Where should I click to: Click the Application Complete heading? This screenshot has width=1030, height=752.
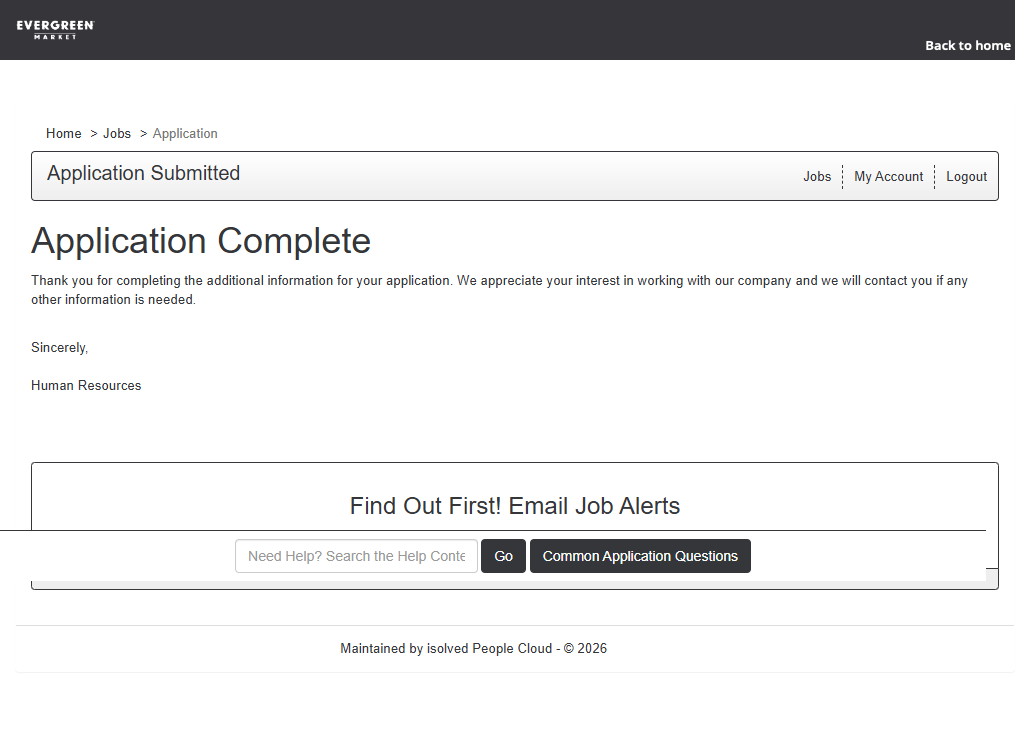click(201, 241)
